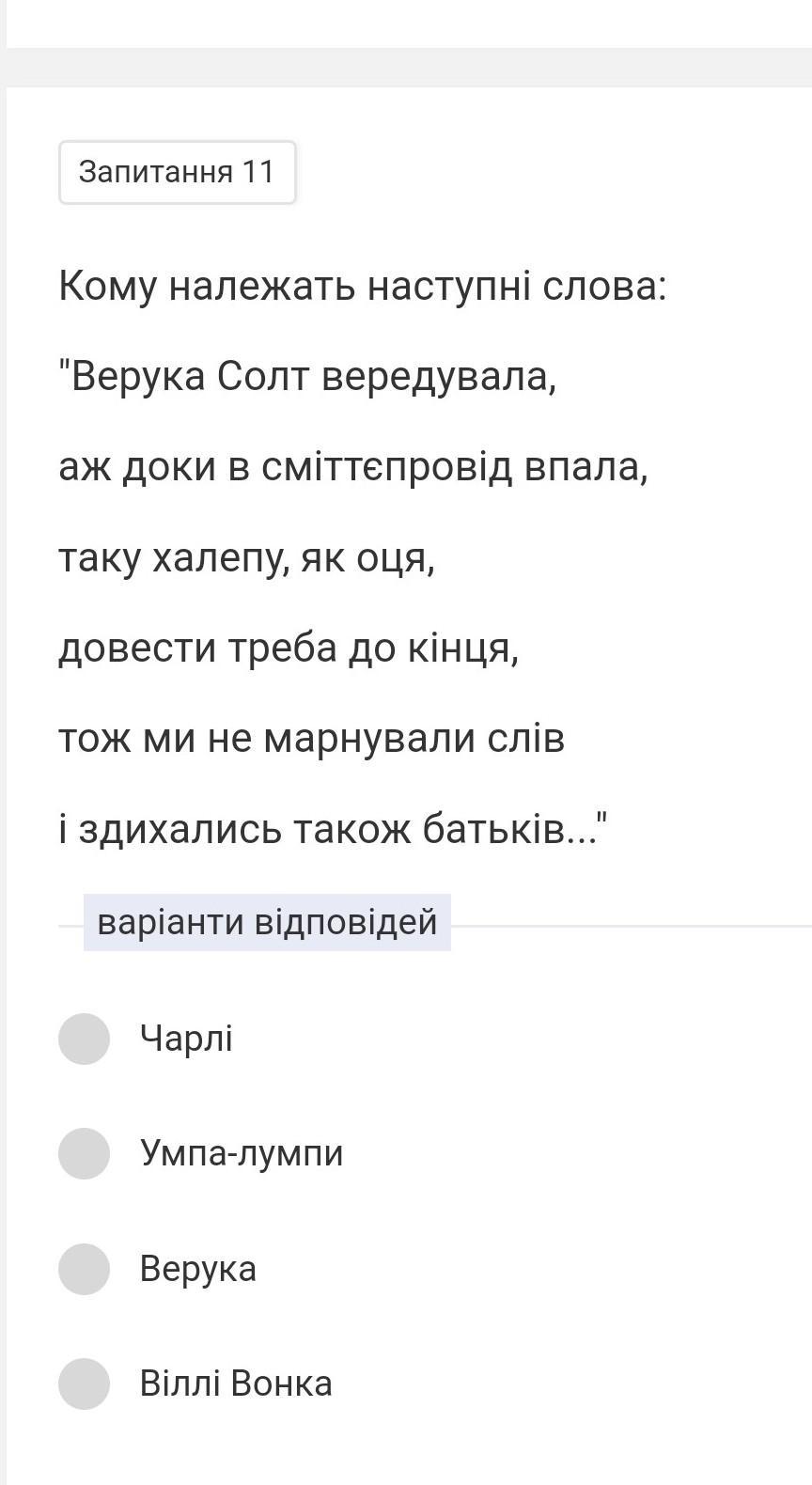Tap the Віллі Вонка answer text
Viewport: 812px width, 1485px height.
(236, 1383)
